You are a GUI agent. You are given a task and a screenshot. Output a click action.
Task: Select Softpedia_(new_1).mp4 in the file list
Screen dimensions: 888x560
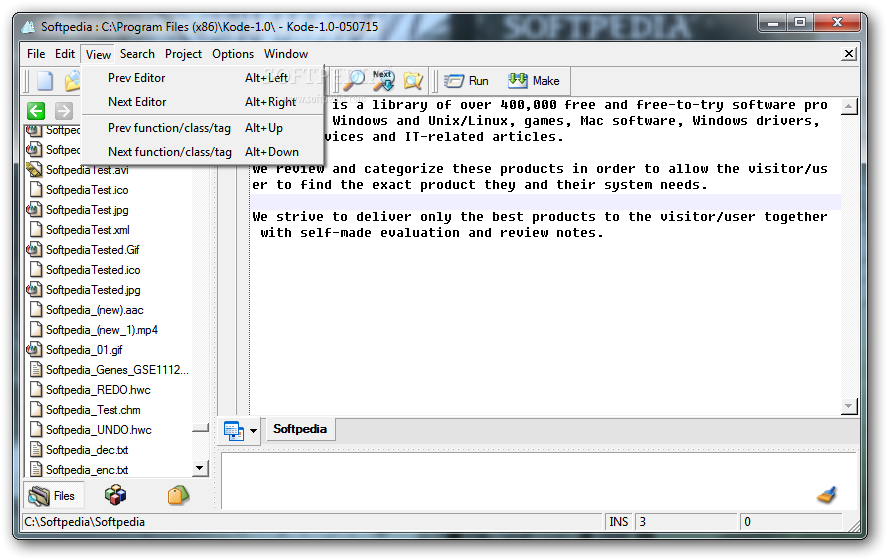tap(102, 330)
